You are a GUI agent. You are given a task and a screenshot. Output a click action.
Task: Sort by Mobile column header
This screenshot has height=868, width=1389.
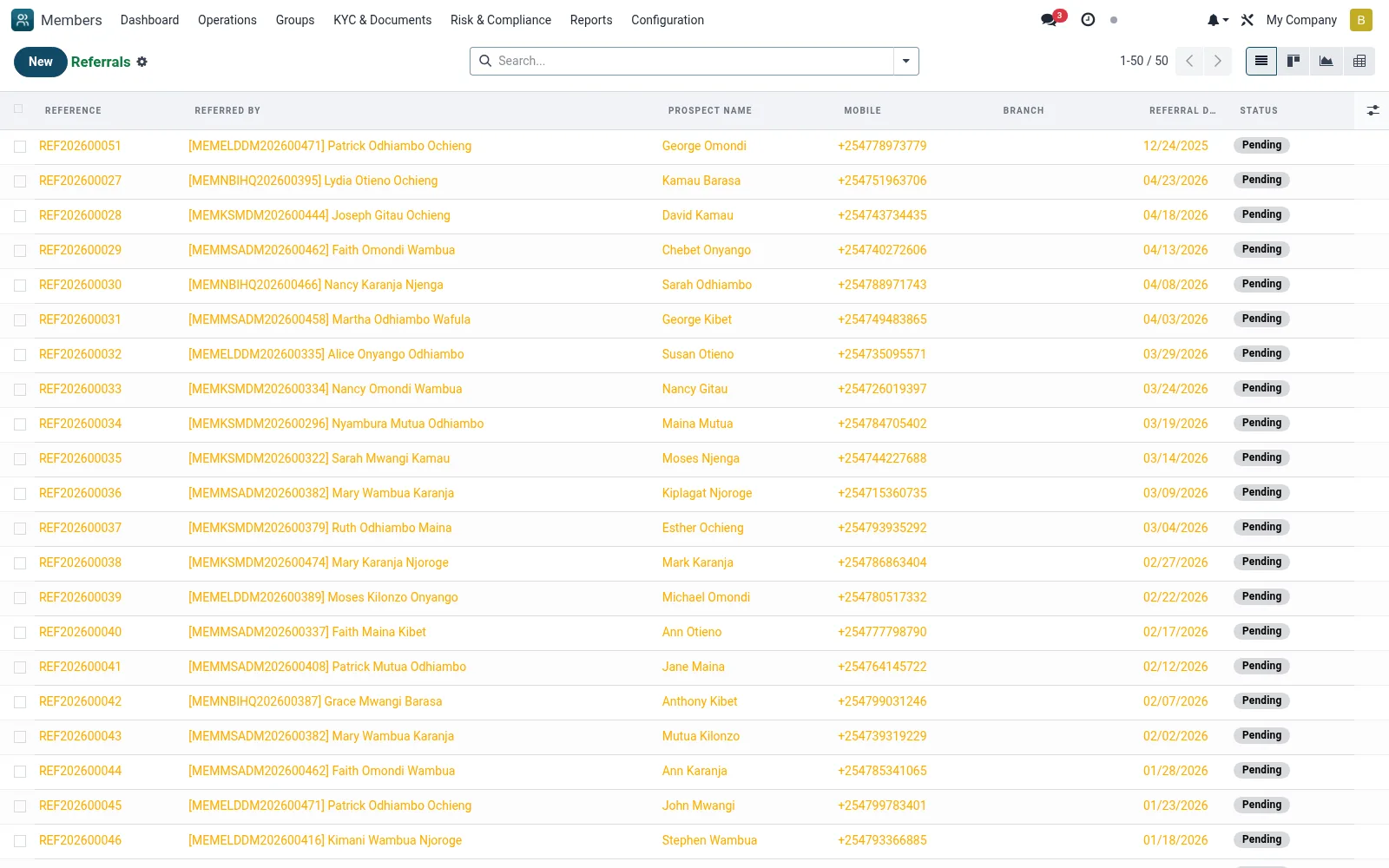coord(862,110)
